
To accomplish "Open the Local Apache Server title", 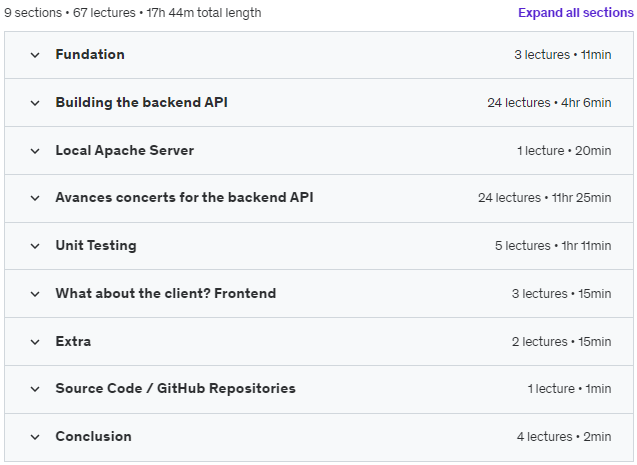I will coord(124,150).
